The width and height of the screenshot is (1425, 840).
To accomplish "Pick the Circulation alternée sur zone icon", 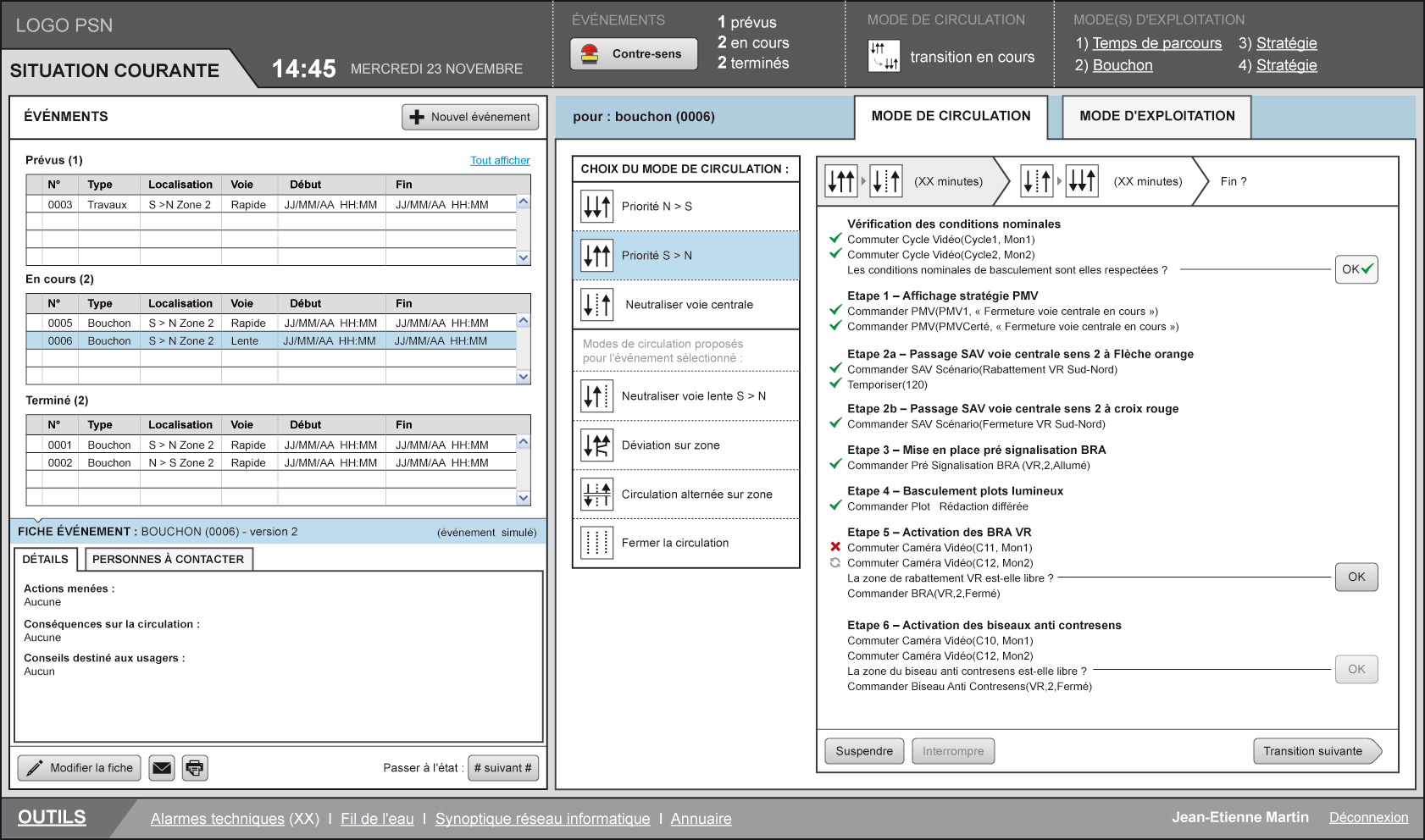I will click(x=596, y=495).
